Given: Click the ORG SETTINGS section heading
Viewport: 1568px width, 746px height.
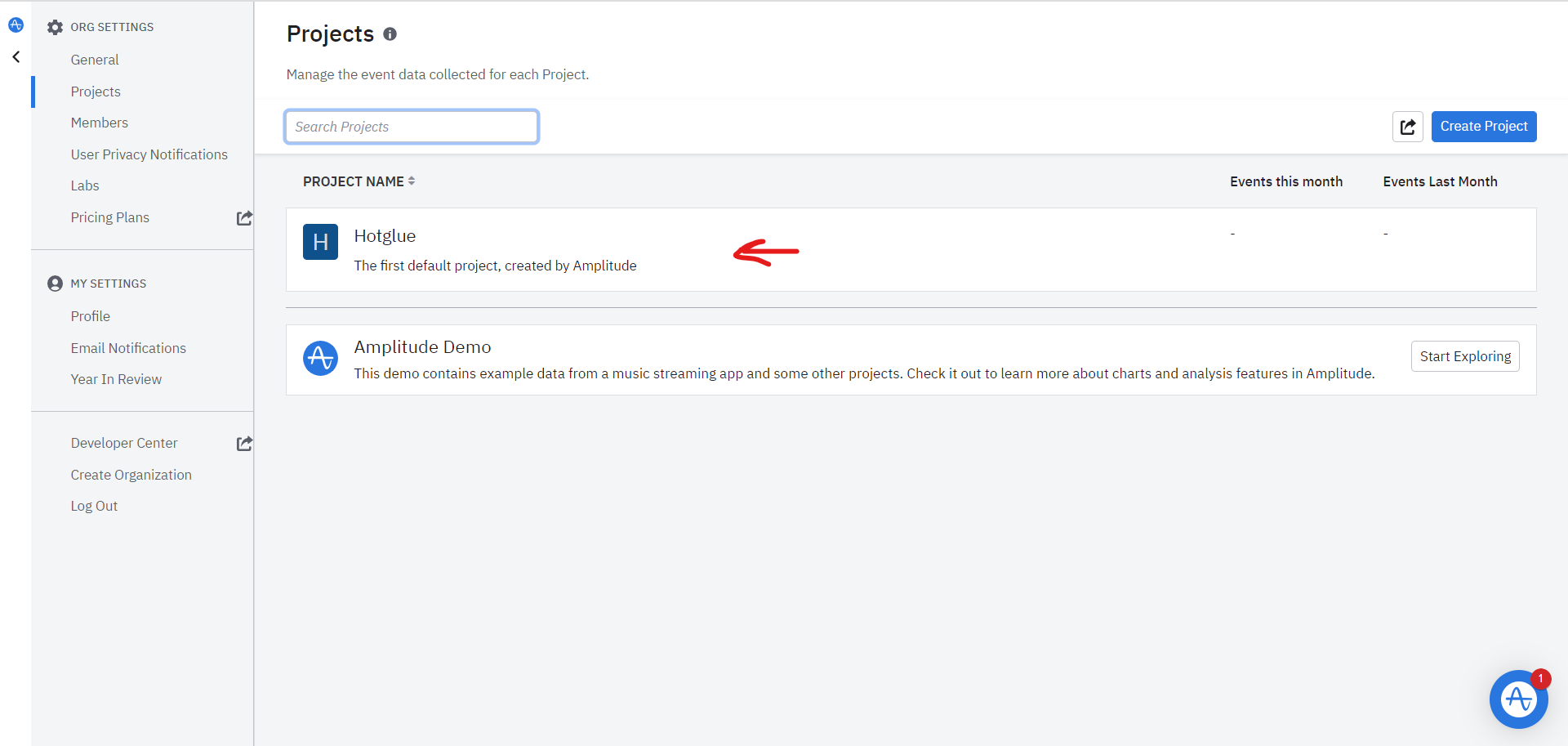Looking at the screenshot, I should [x=112, y=27].
